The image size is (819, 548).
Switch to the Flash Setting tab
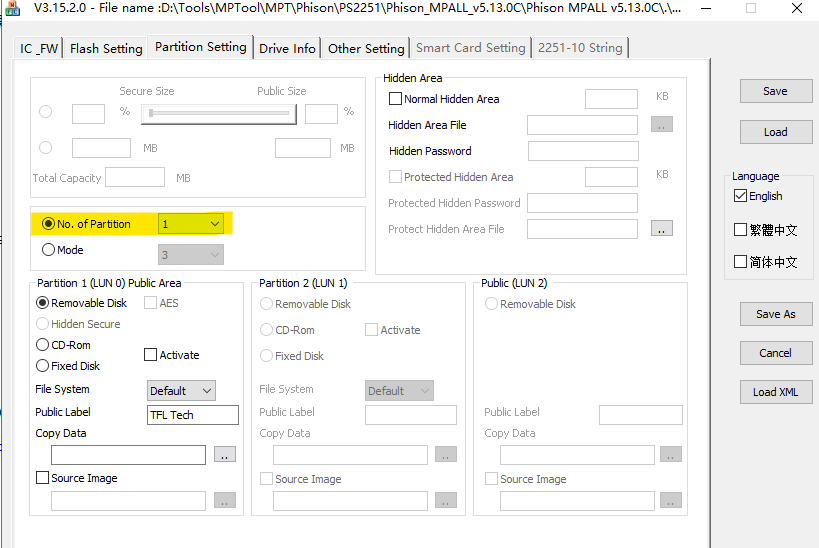pyautogui.click(x=106, y=48)
